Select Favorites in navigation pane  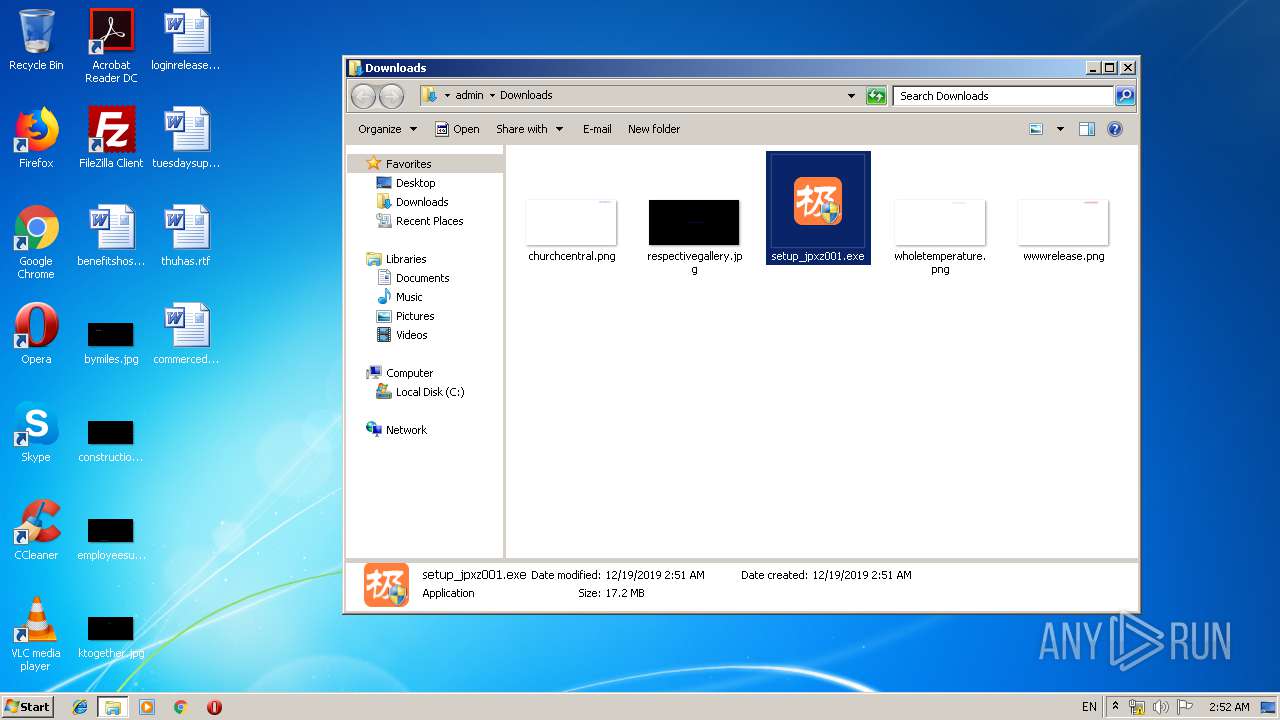coord(408,164)
